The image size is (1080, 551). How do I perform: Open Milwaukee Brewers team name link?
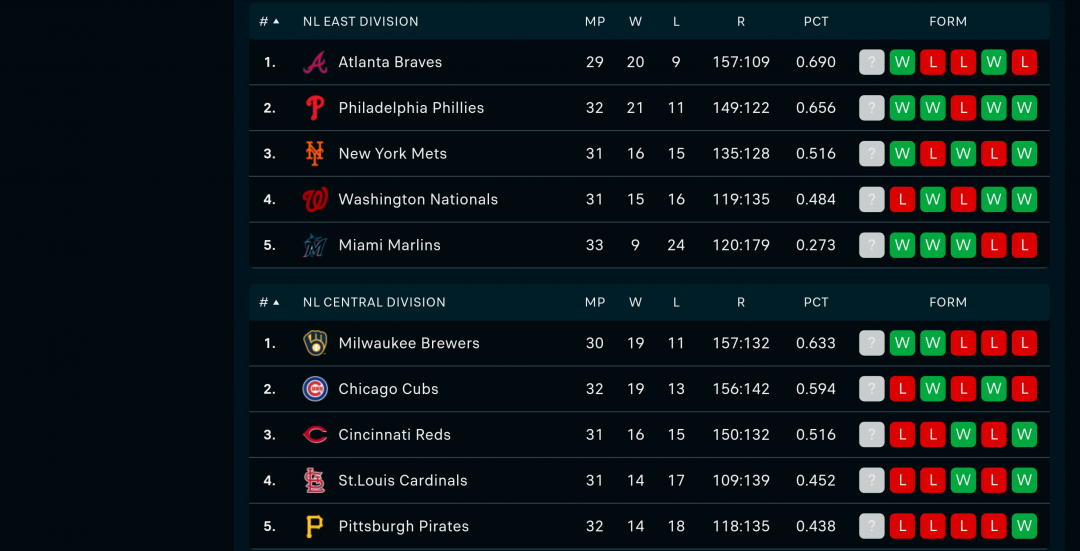pos(409,343)
